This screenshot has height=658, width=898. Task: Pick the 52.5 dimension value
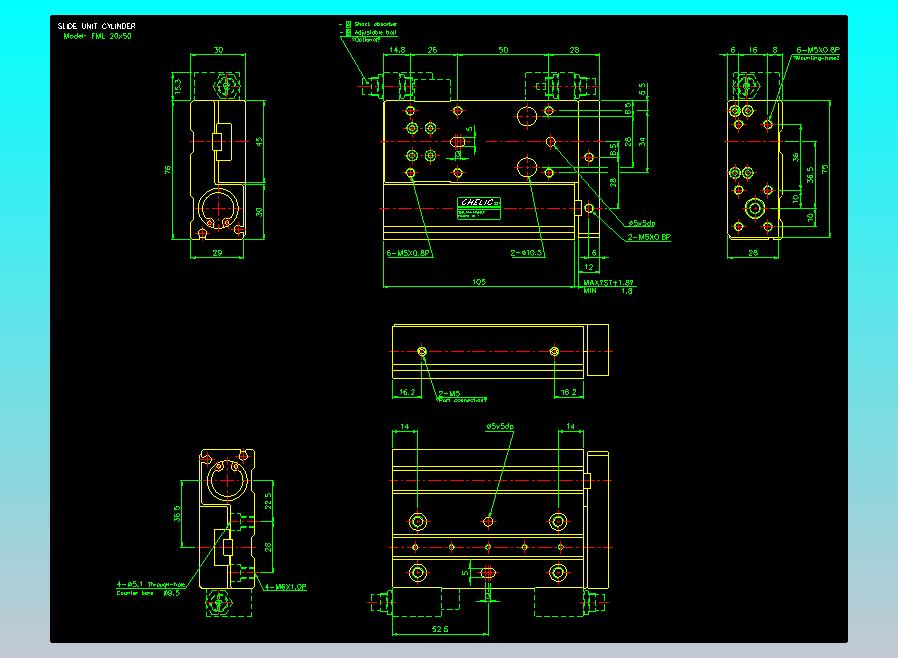click(x=440, y=629)
